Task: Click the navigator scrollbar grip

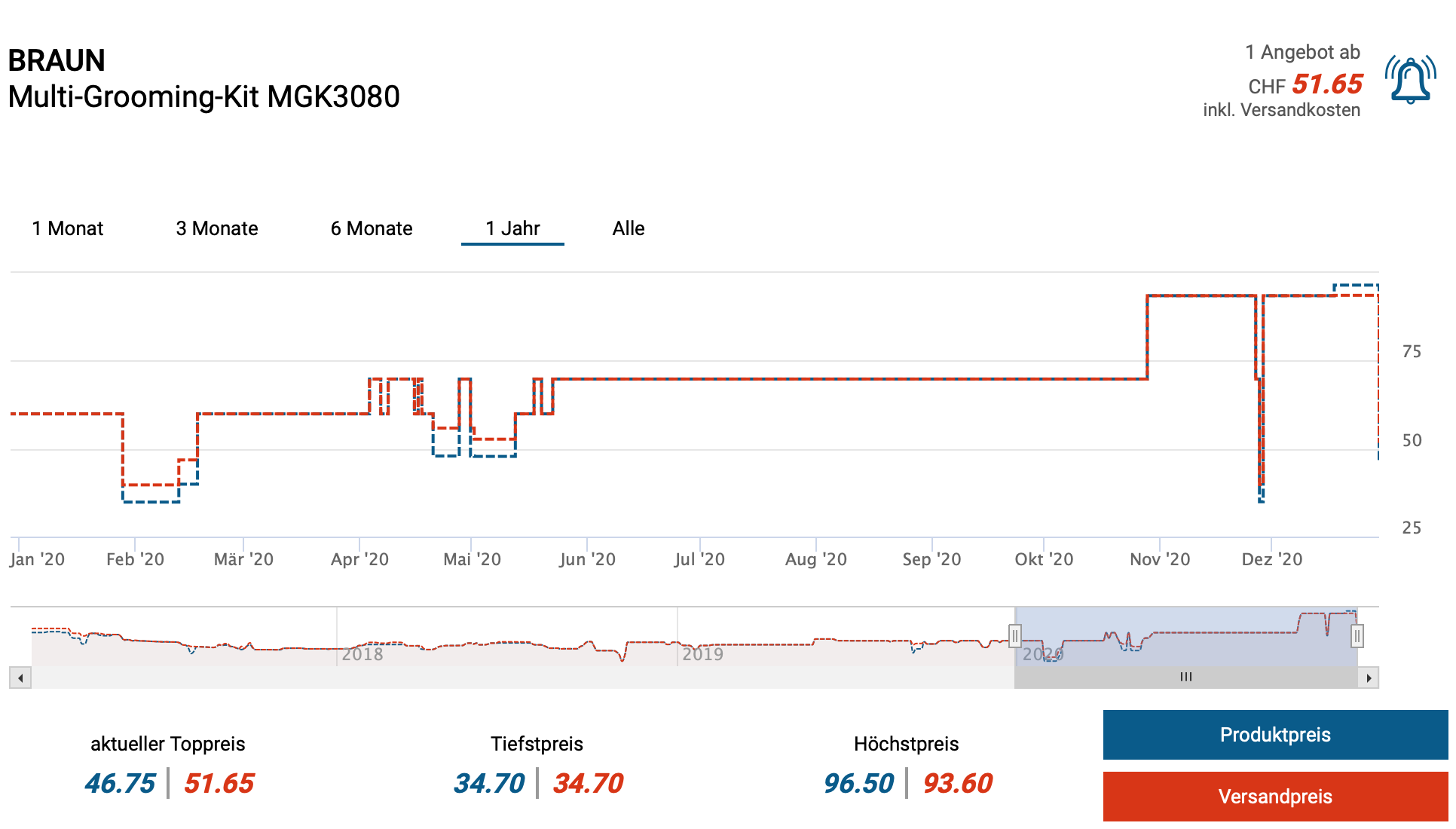Action: pyautogui.click(x=1186, y=677)
